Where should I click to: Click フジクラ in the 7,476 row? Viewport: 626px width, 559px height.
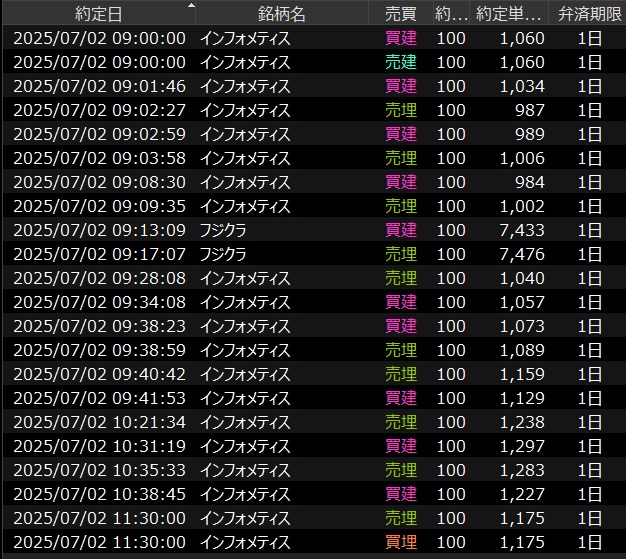pyautogui.click(x=223, y=254)
